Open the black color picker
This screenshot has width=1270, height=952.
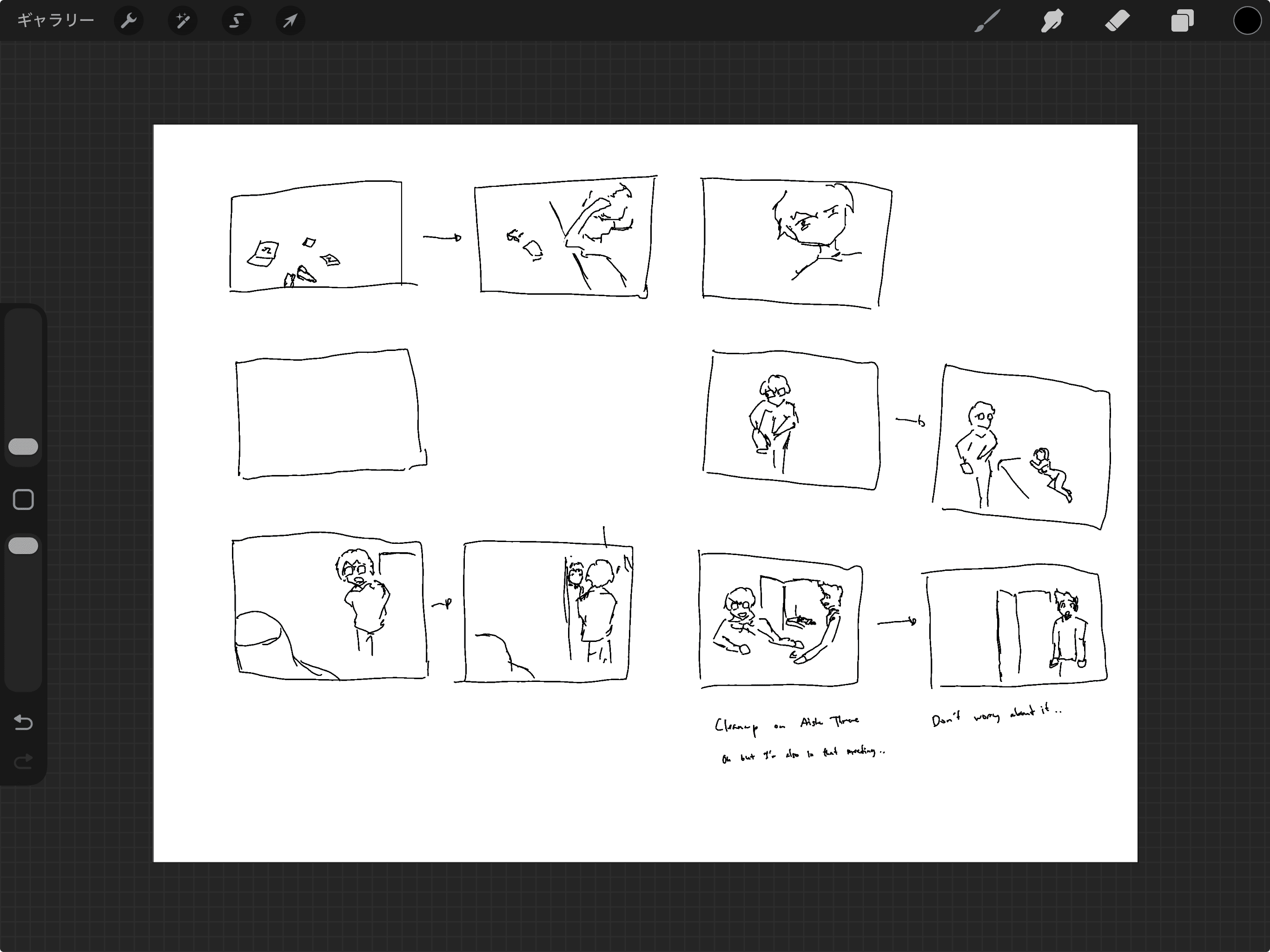point(1247,21)
